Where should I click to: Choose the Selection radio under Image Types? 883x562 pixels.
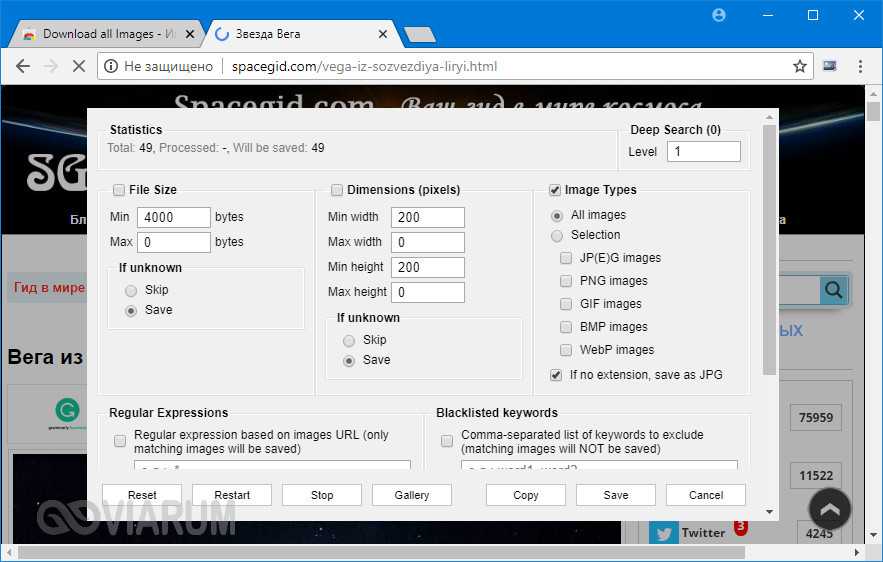point(557,235)
